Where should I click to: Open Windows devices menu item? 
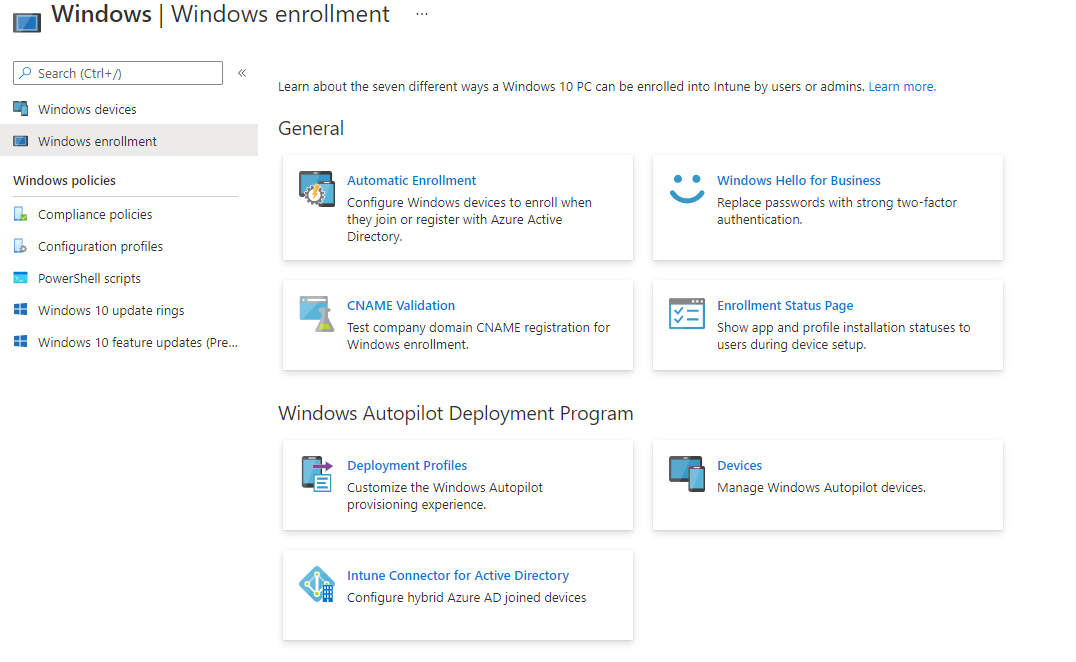coord(87,109)
